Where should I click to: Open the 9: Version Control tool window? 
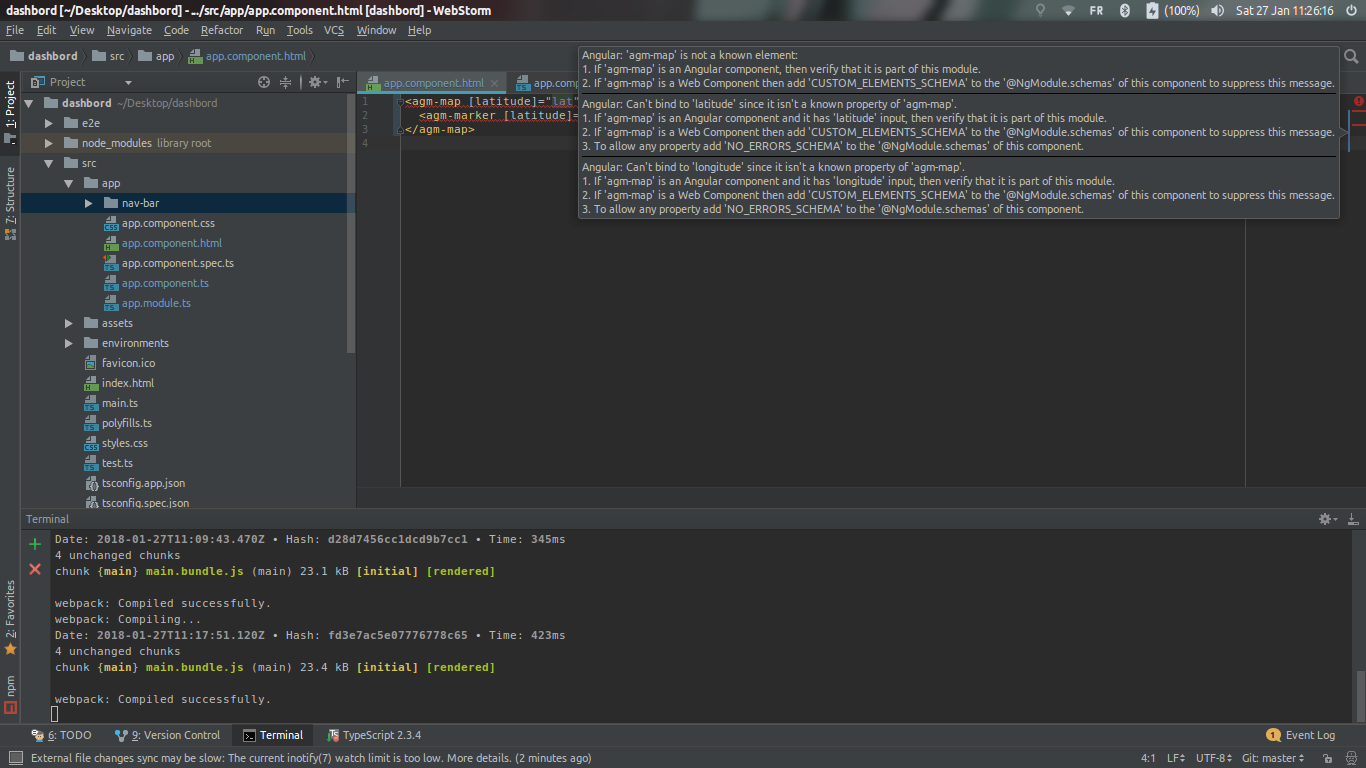(167, 735)
